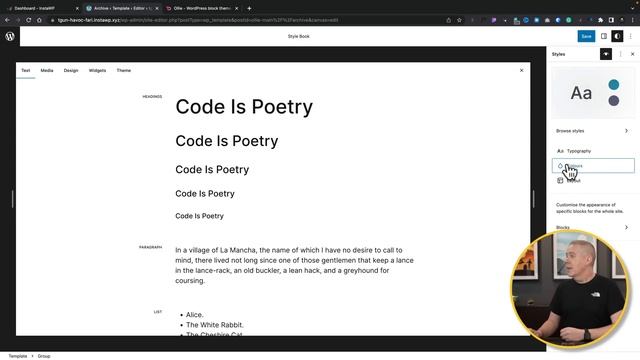This screenshot has height=360, width=640.
Task: Click the teal colour circle in preview
Action: (613, 85)
